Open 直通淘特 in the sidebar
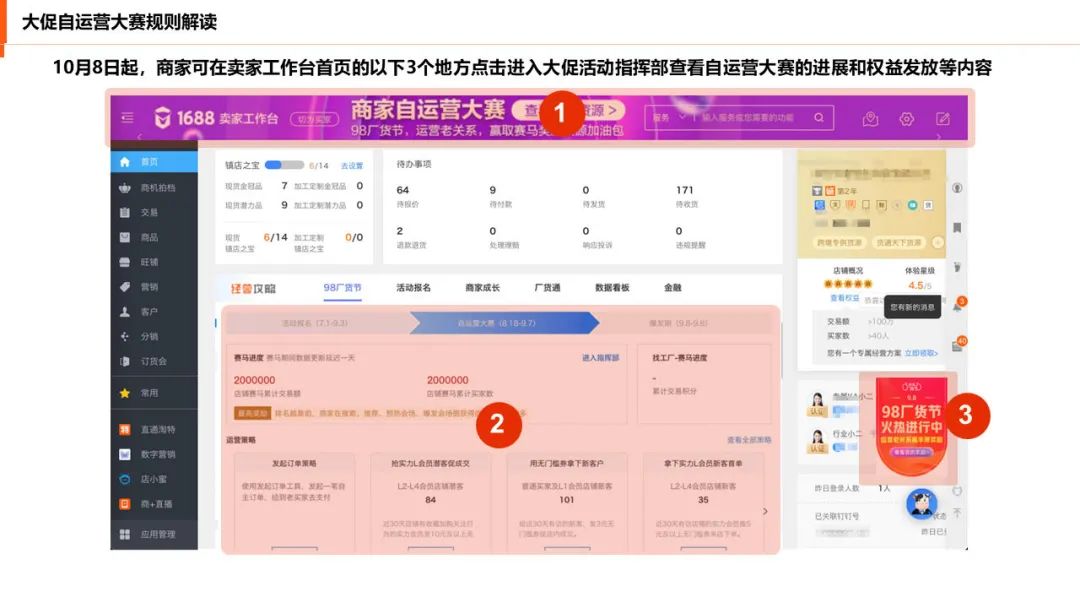 click(x=157, y=429)
